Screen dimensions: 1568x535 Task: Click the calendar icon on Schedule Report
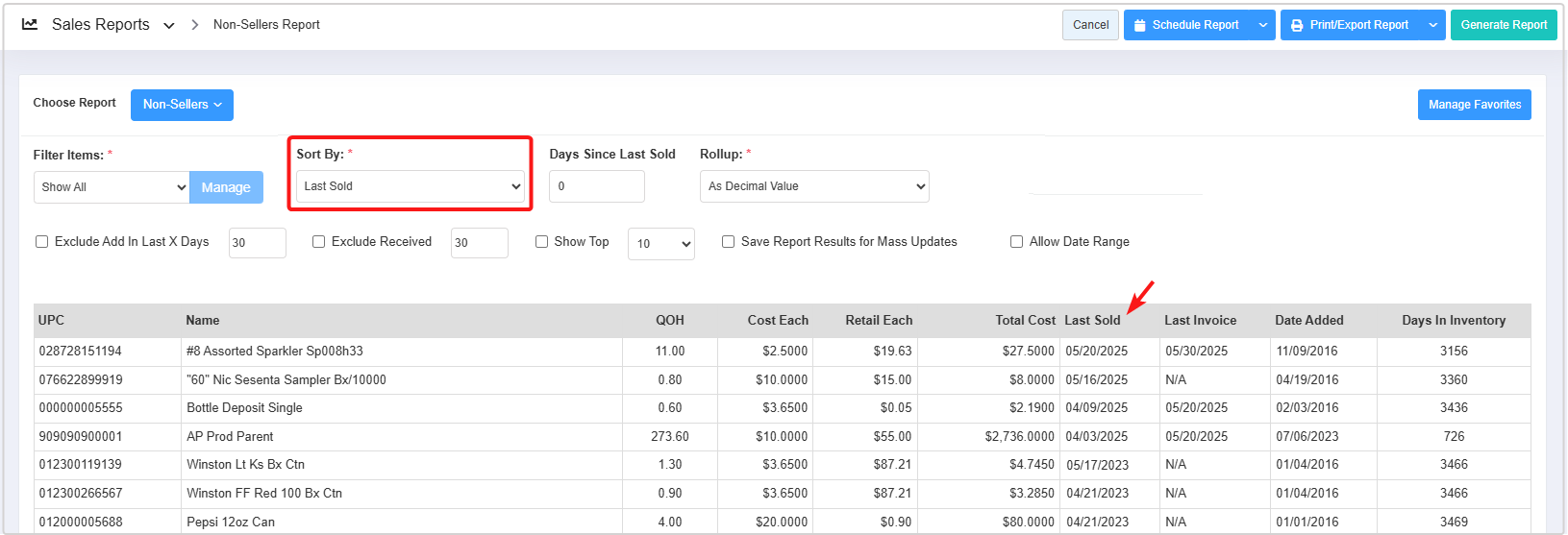point(1139,25)
